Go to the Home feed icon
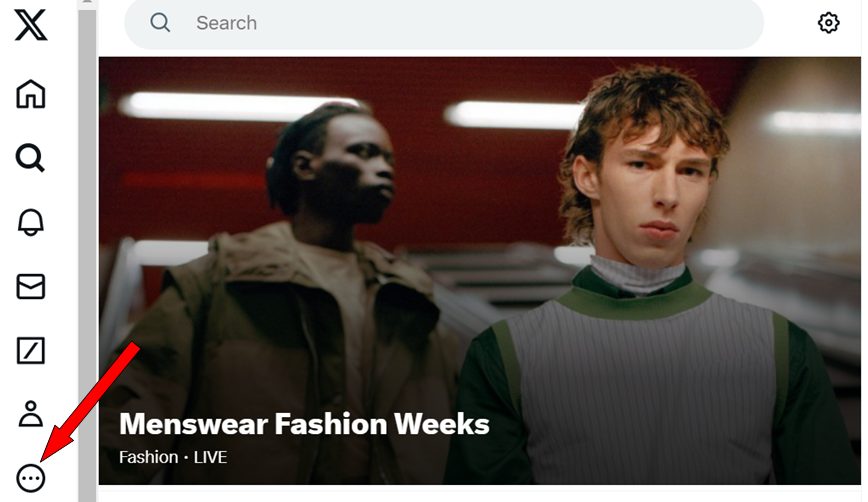The image size is (868, 502). pyautogui.click(x=30, y=94)
